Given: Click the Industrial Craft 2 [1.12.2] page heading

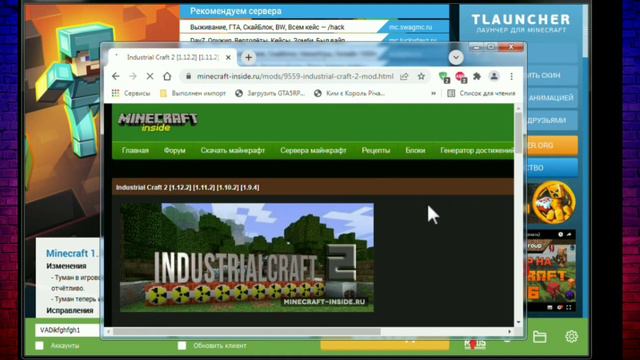Looking at the screenshot, I should coord(187,187).
